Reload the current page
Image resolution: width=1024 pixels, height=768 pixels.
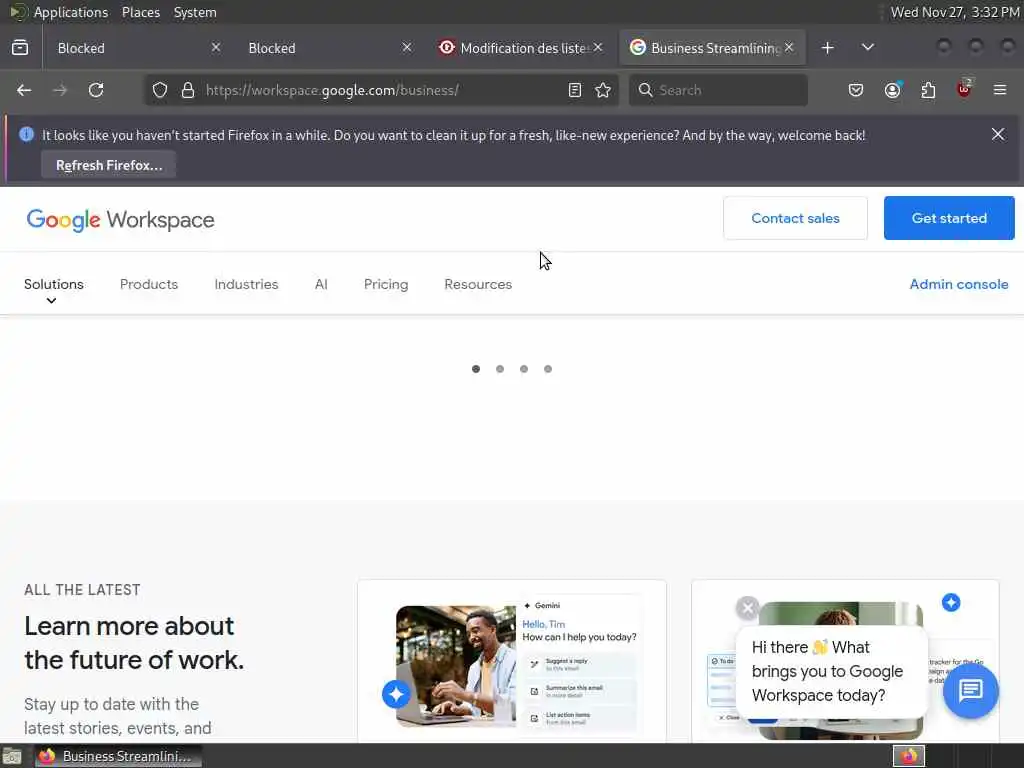(x=96, y=90)
